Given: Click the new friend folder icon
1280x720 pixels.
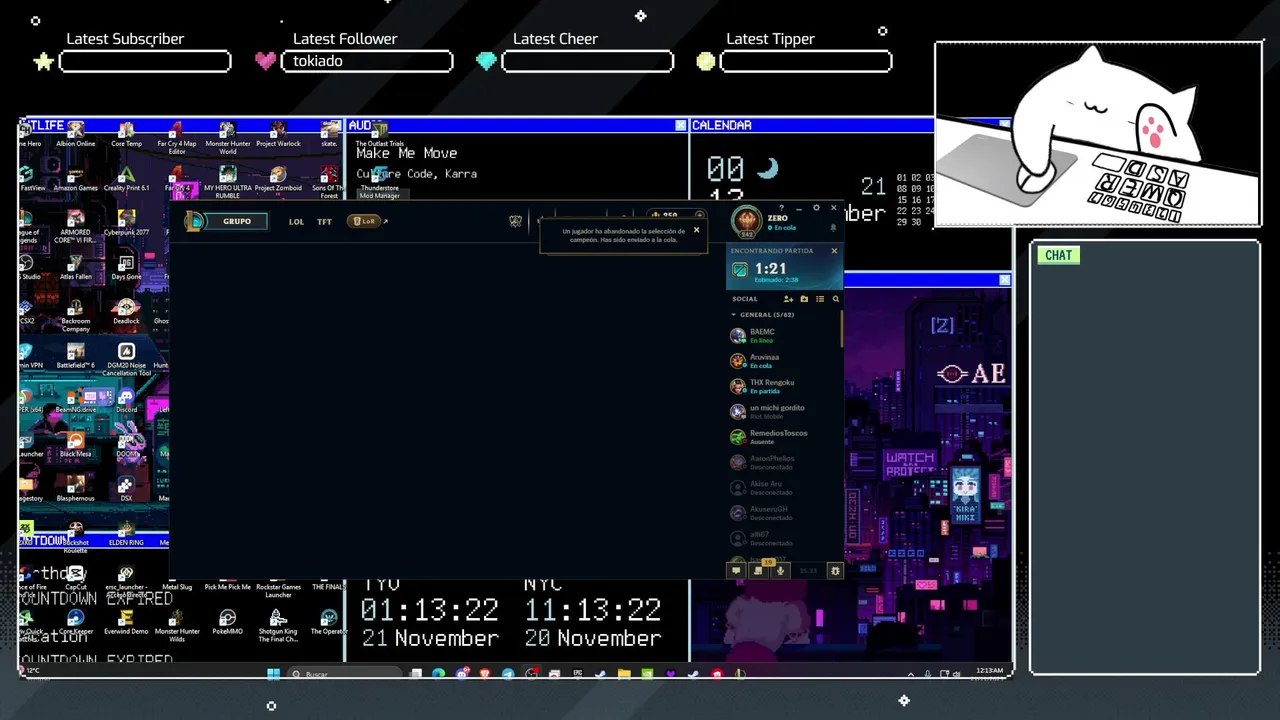Looking at the screenshot, I should 804,299.
